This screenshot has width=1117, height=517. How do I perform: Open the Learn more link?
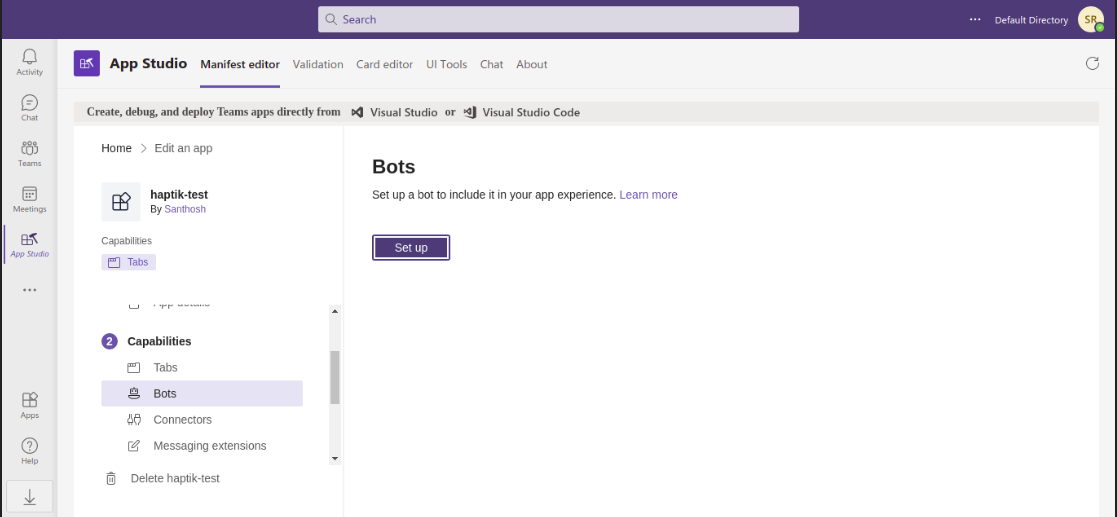[x=648, y=194]
